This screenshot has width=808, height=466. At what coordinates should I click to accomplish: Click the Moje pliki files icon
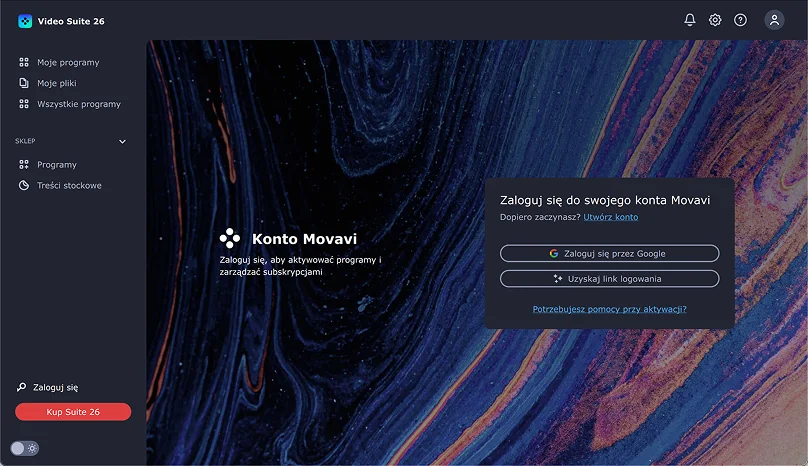point(24,83)
